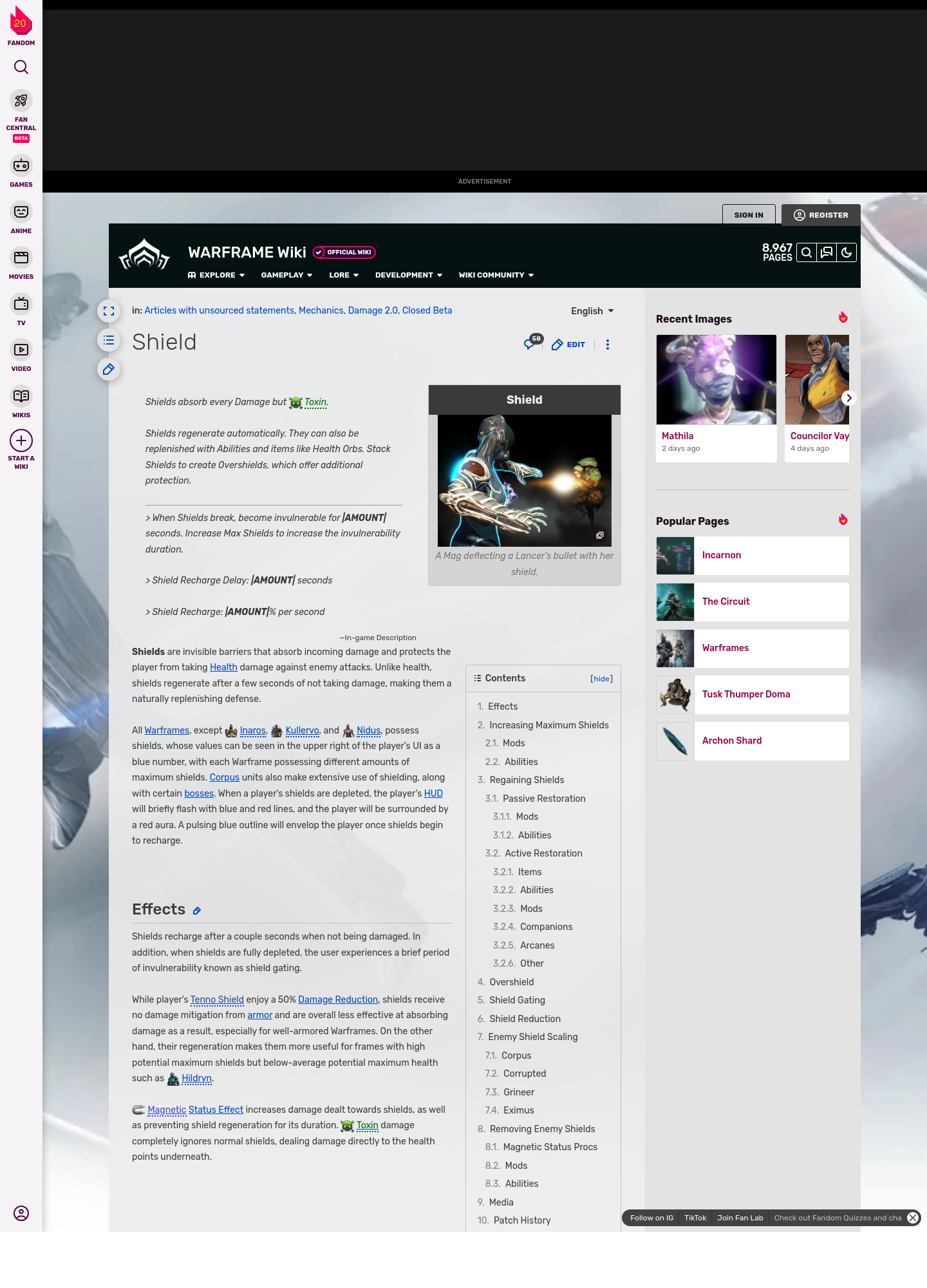Screen dimensions: 927x1288
Task: Click the Sign In button
Action: tap(748, 215)
